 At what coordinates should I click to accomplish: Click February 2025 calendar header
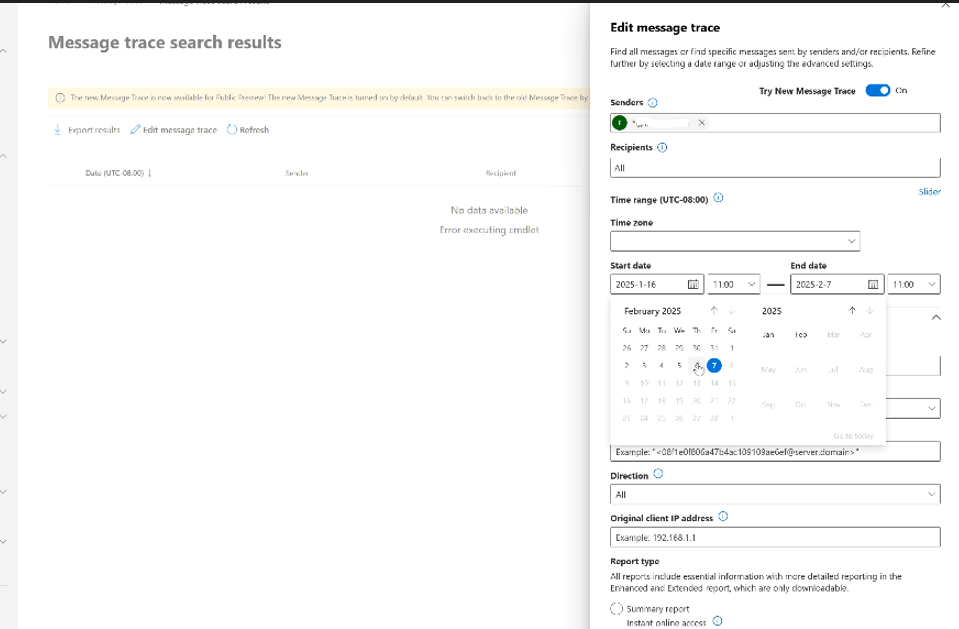pyautogui.click(x=653, y=311)
